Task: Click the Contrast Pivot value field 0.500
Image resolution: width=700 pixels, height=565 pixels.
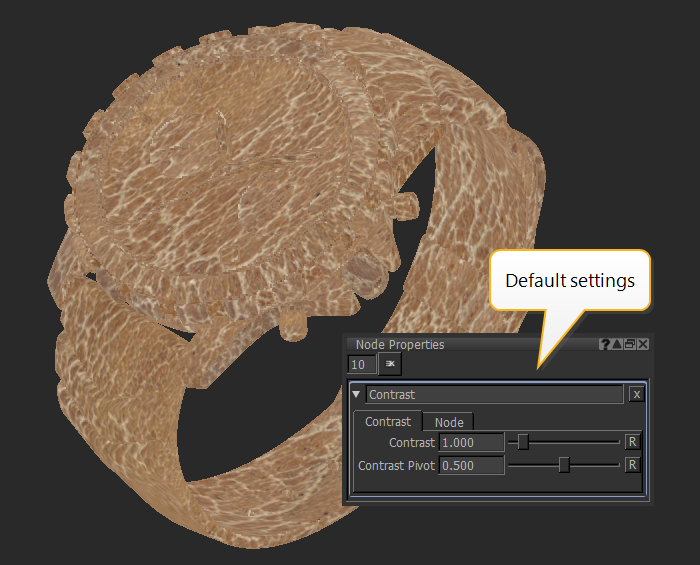Action: (x=471, y=465)
